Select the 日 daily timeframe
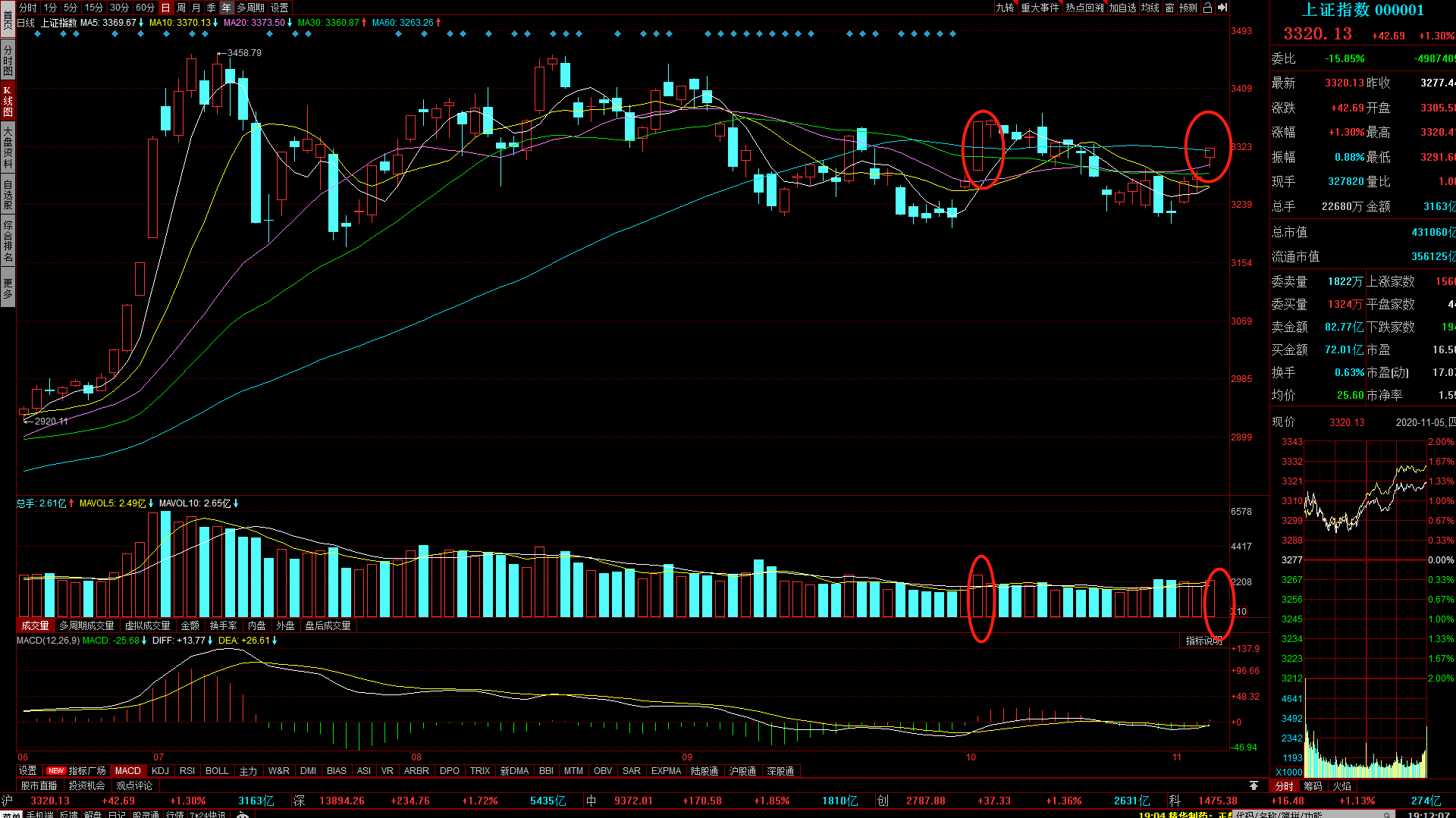Viewport: 1456px width, 818px height. click(x=166, y=8)
